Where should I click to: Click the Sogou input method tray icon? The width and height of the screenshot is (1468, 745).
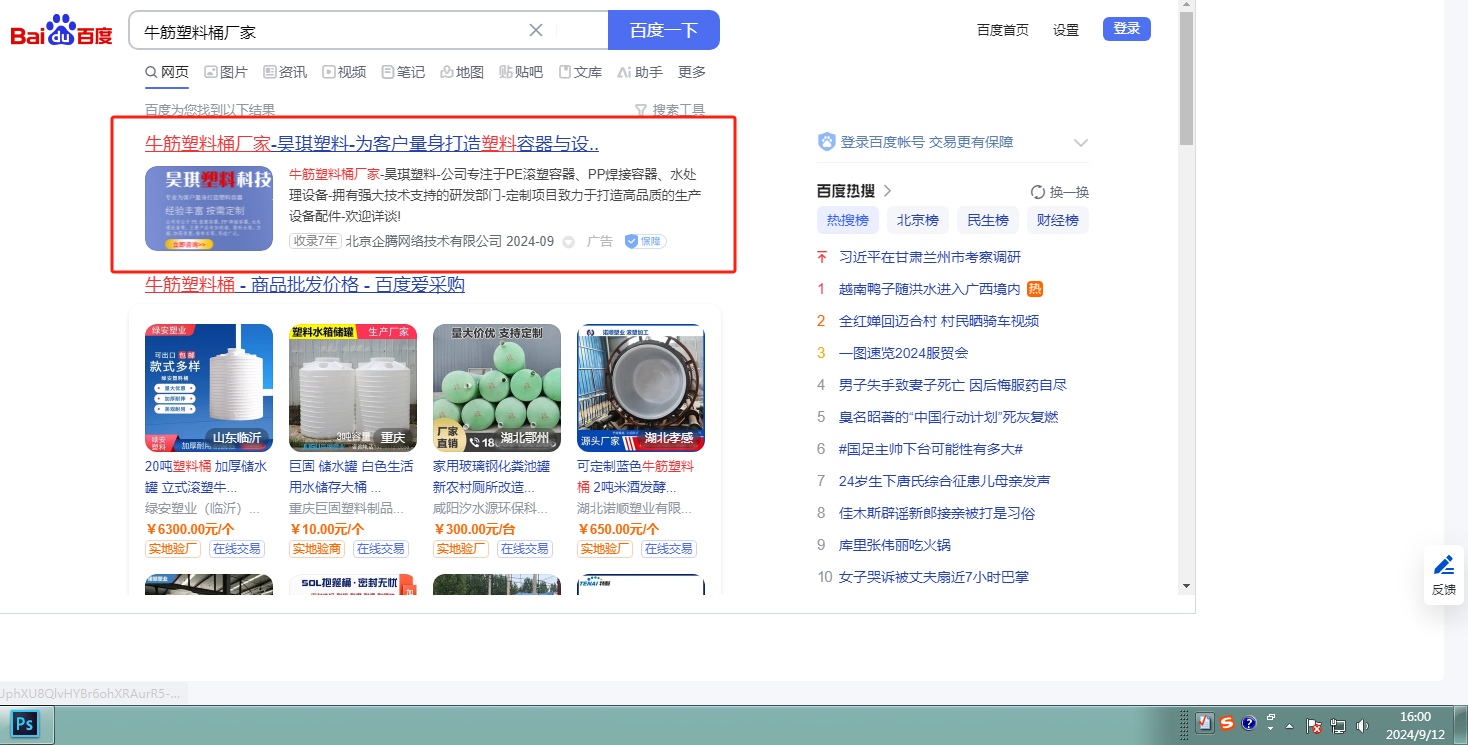1227,723
